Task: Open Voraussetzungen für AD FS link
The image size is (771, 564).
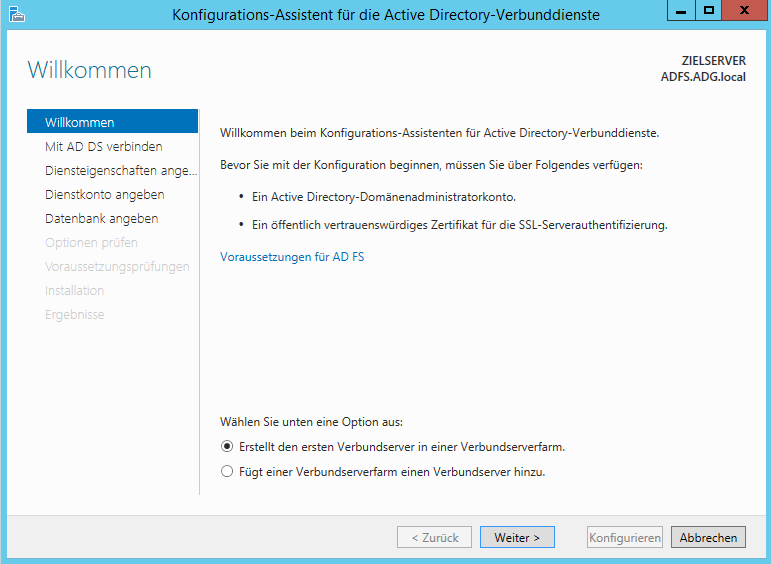Action: (x=292, y=257)
